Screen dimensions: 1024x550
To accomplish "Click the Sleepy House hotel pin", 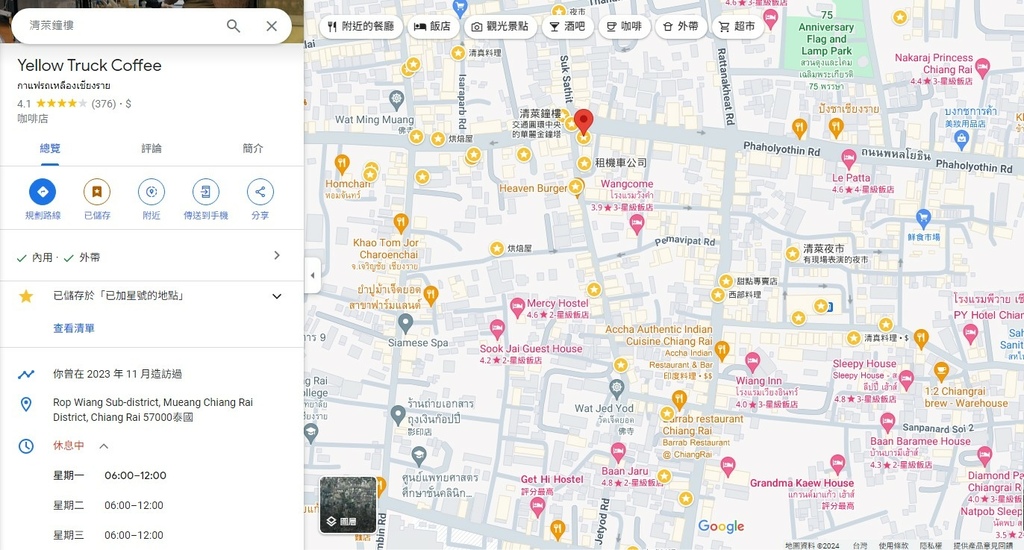I will tap(906, 380).
